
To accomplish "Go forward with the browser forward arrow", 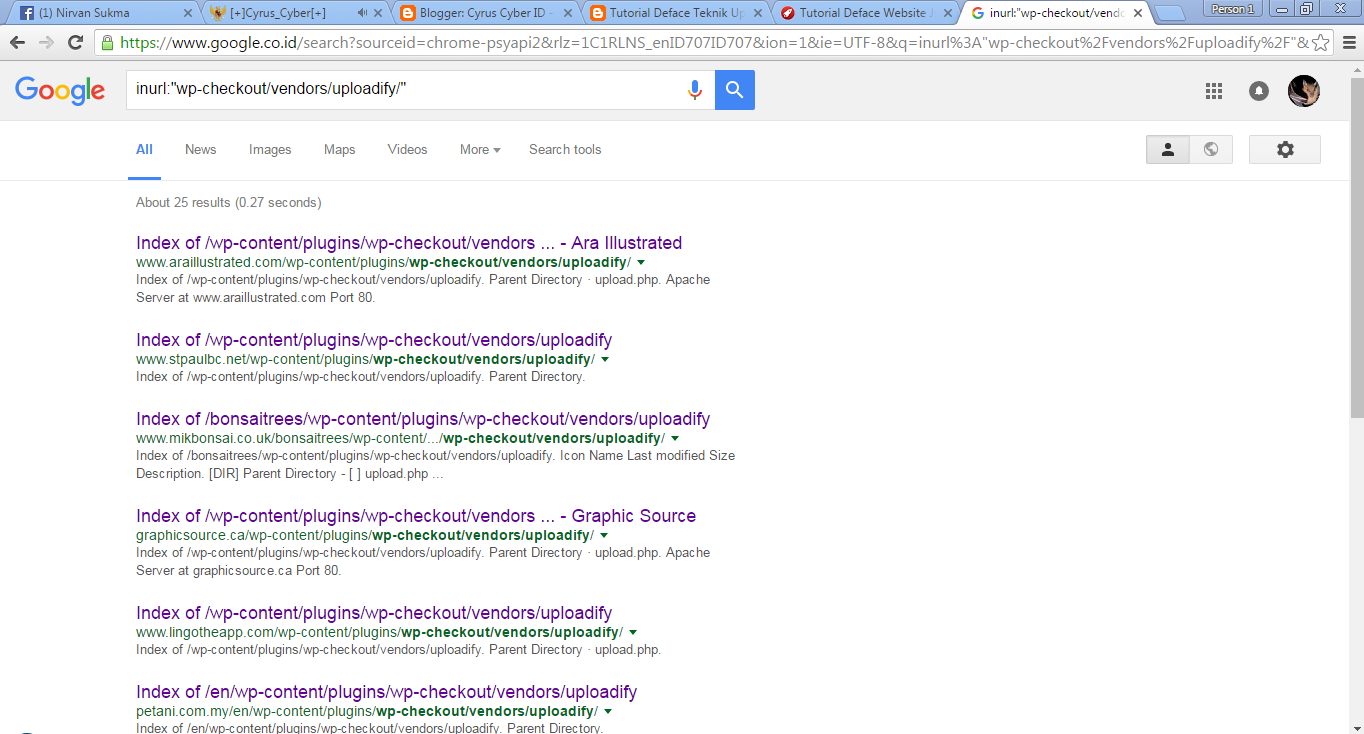I will pos(46,43).
